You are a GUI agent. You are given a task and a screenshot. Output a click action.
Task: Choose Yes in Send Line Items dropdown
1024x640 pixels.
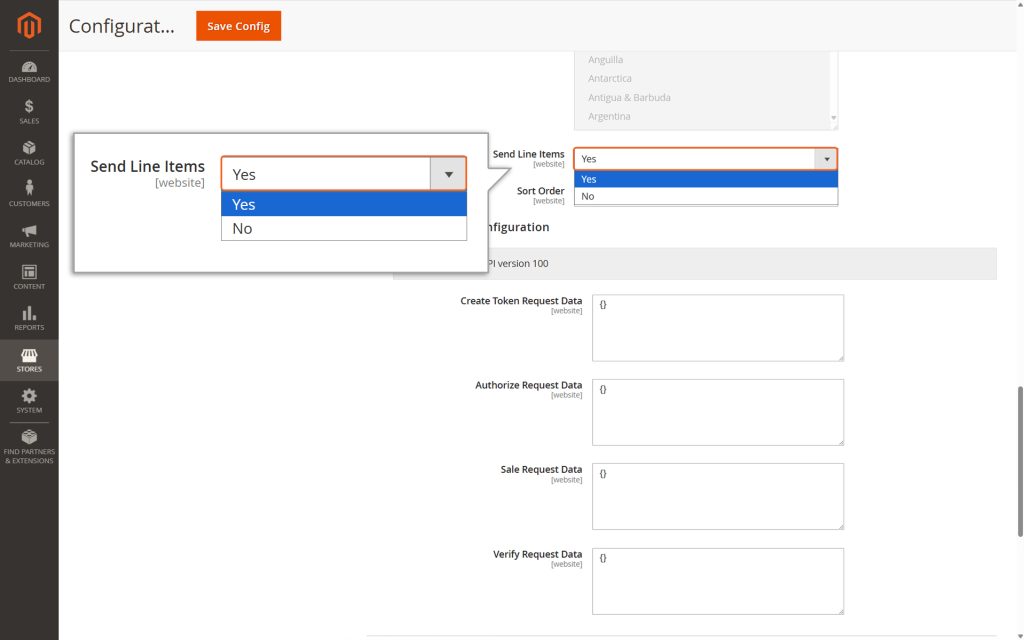pyautogui.click(x=705, y=179)
